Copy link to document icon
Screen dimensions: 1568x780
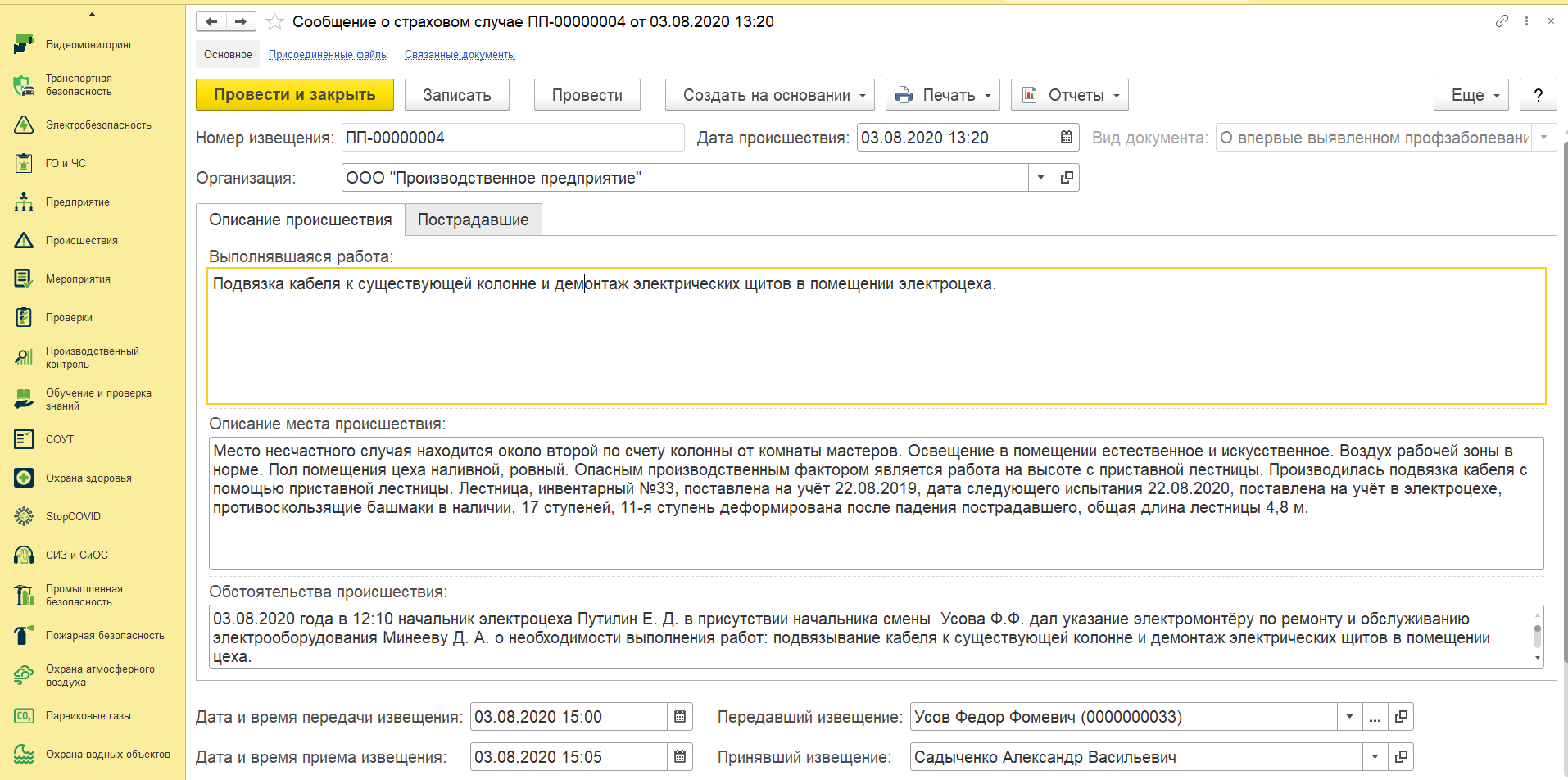click(1501, 21)
